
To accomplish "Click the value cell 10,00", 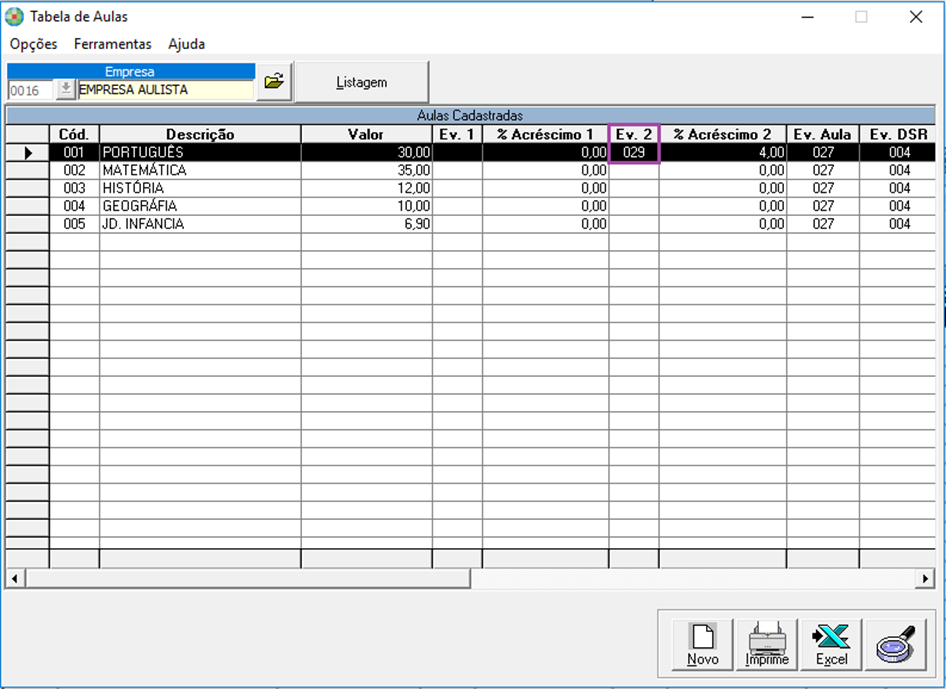I will point(366,206).
